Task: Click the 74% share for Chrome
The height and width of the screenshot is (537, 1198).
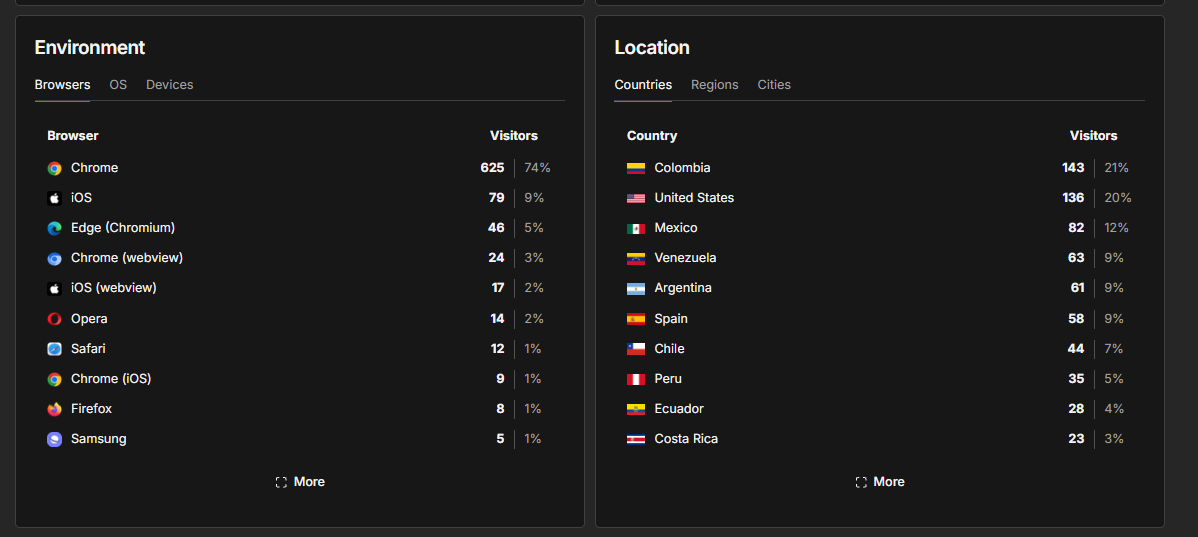Action: [x=537, y=167]
